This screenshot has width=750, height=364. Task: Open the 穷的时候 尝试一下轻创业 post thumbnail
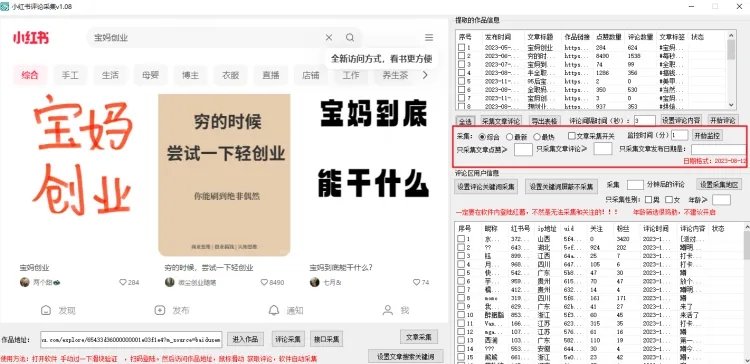[x=224, y=175]
